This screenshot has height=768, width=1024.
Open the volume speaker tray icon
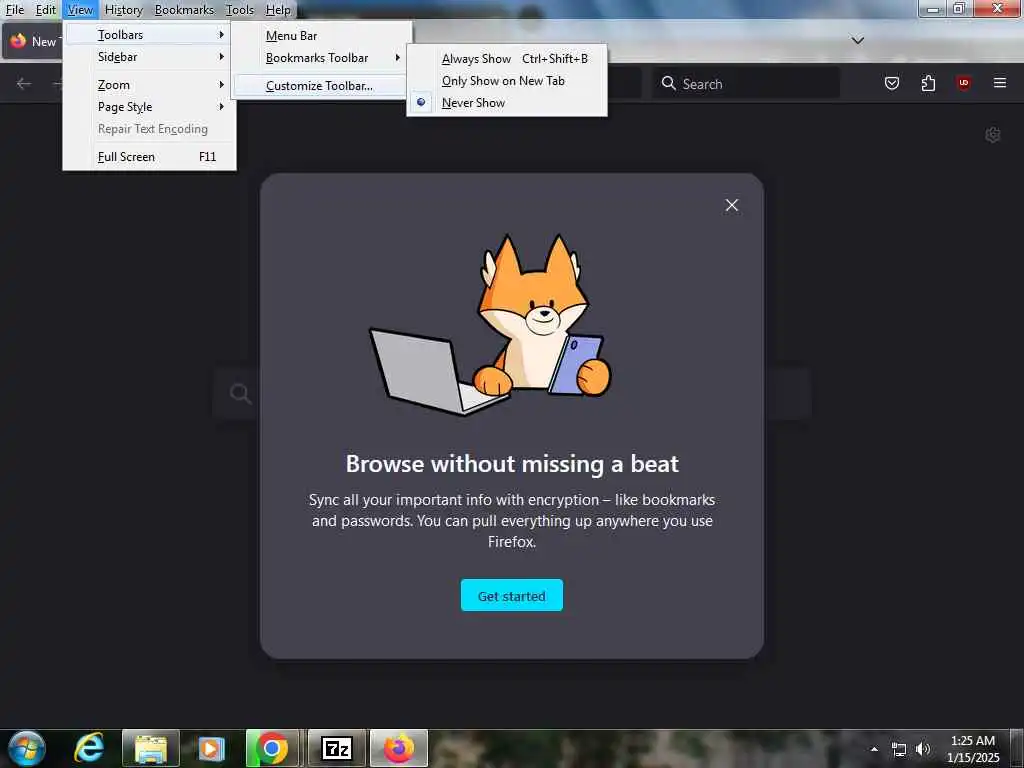[922, 749]
